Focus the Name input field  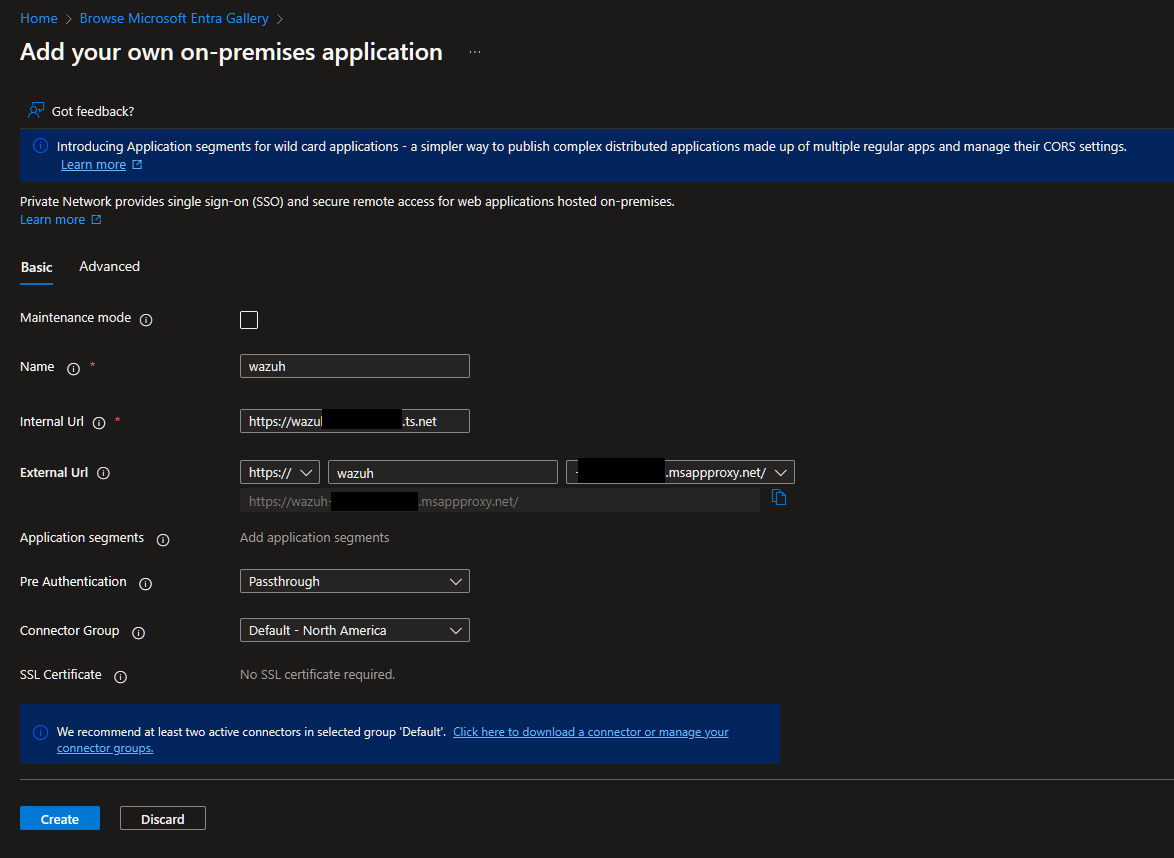[354, 366]
